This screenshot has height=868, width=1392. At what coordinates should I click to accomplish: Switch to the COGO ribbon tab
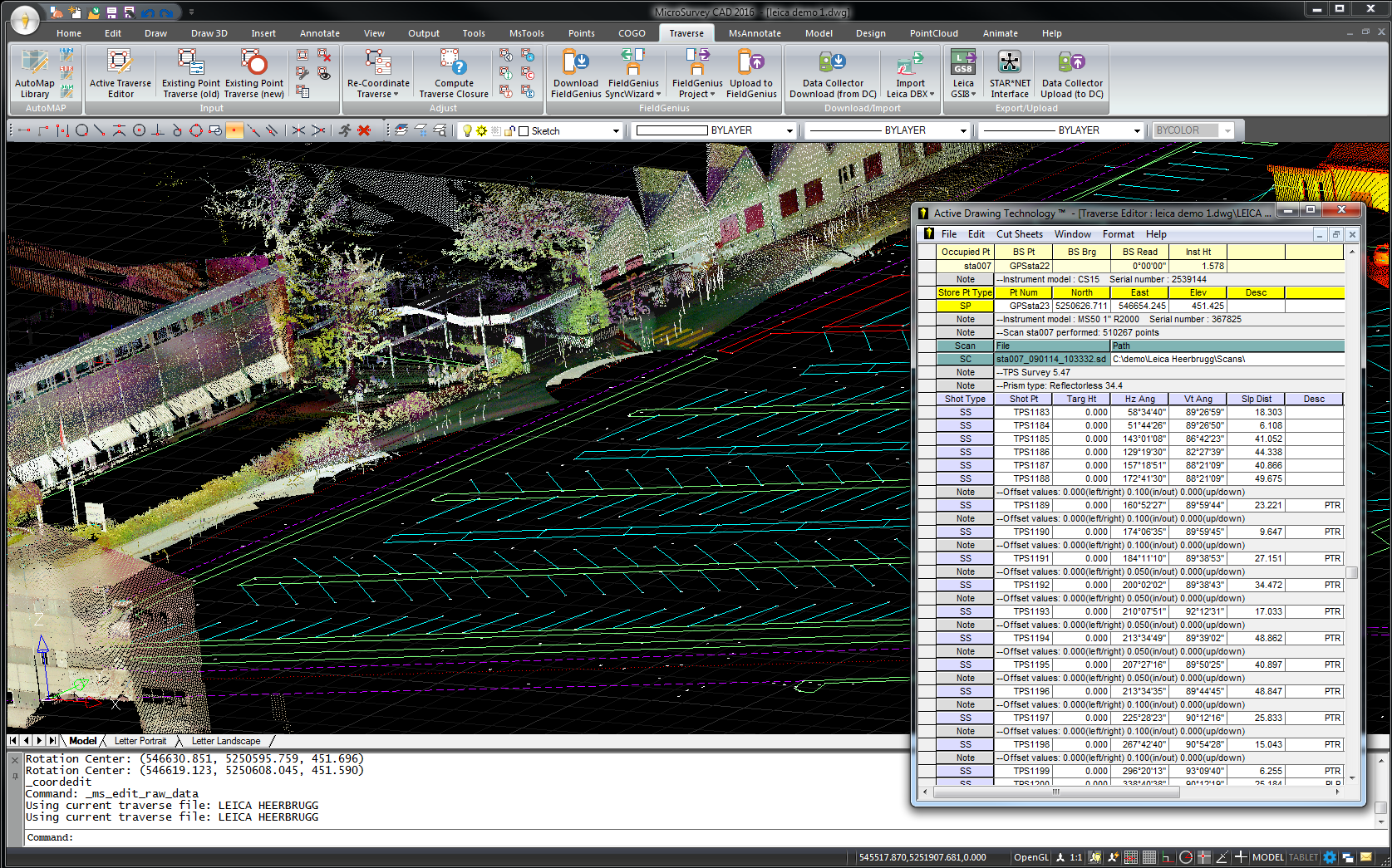[632, 33]
